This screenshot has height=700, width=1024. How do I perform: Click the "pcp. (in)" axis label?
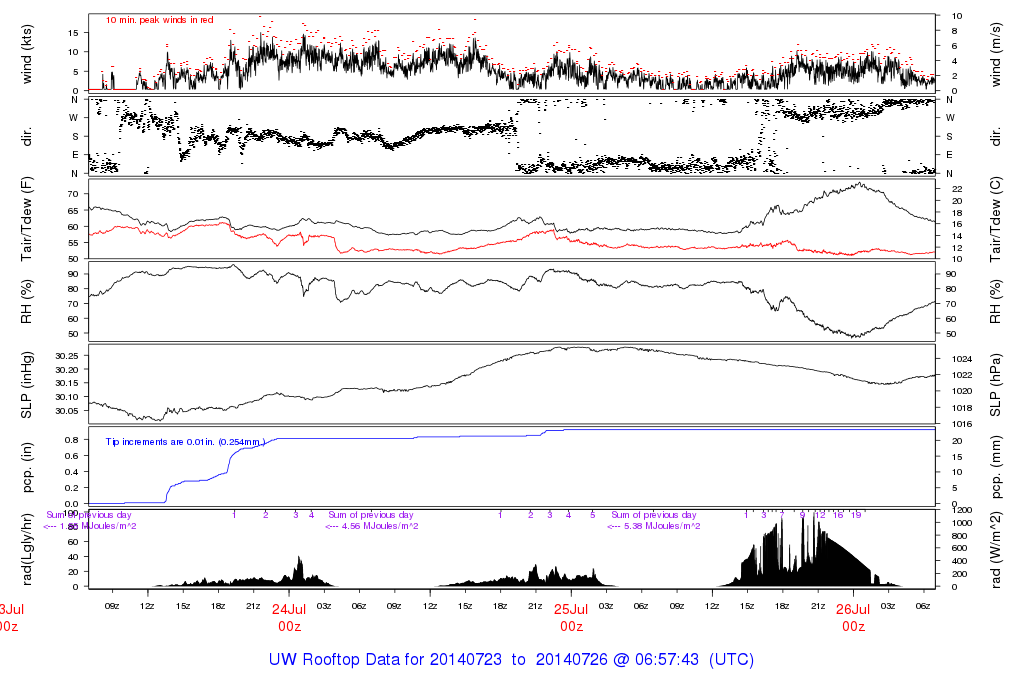(x=27, y=468)
